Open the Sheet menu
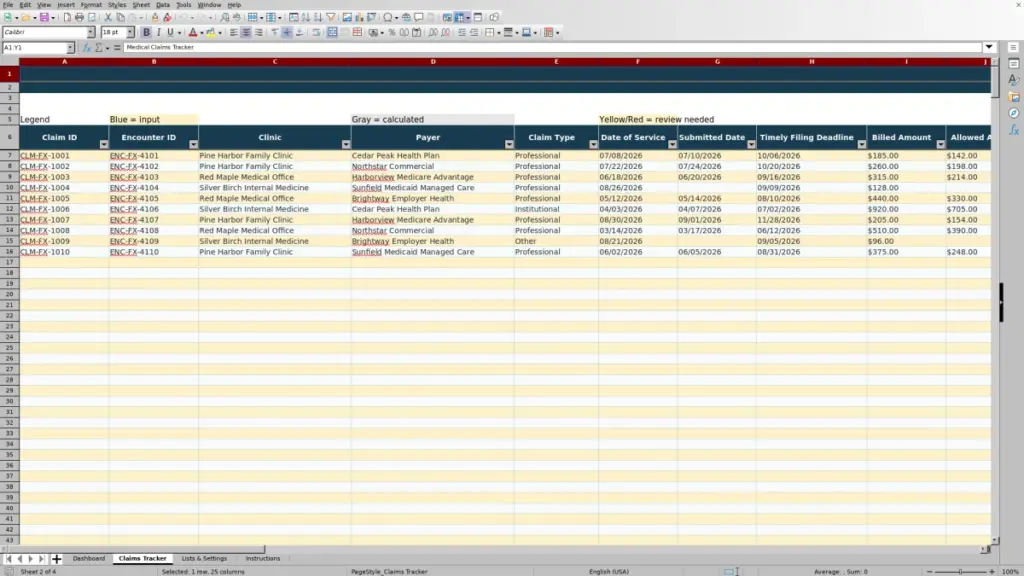This screenshot has height=576, width=1024. [x=141, y=5]
